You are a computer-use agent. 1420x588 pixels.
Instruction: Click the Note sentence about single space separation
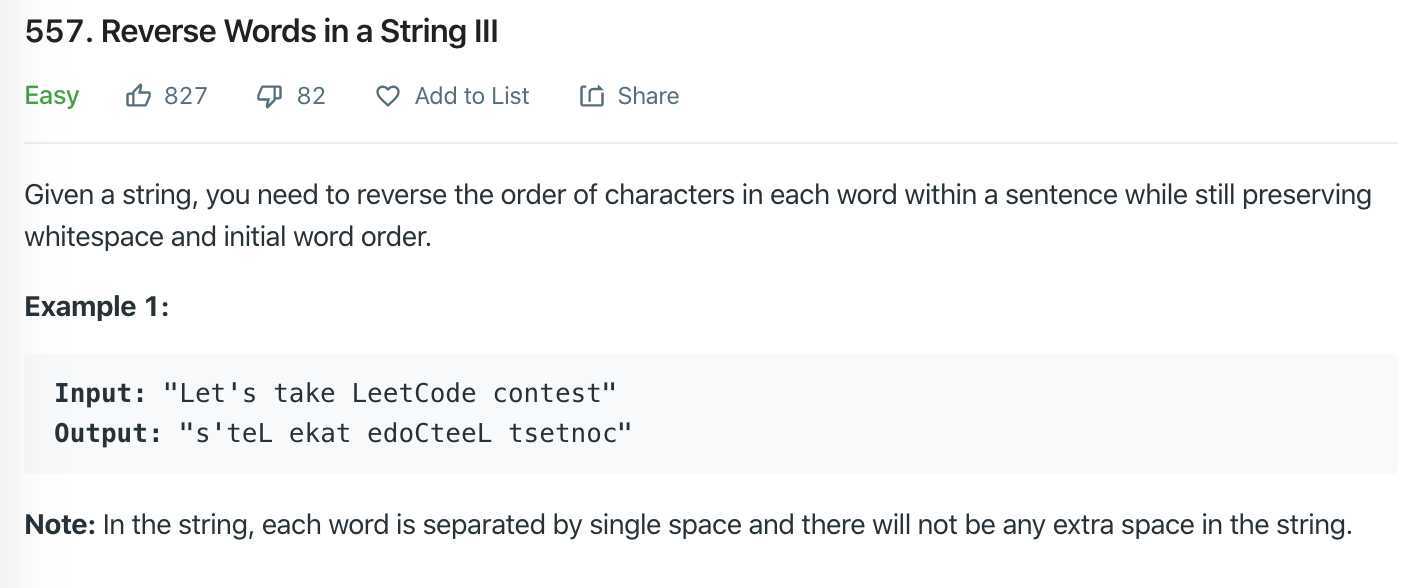[727, 524]
